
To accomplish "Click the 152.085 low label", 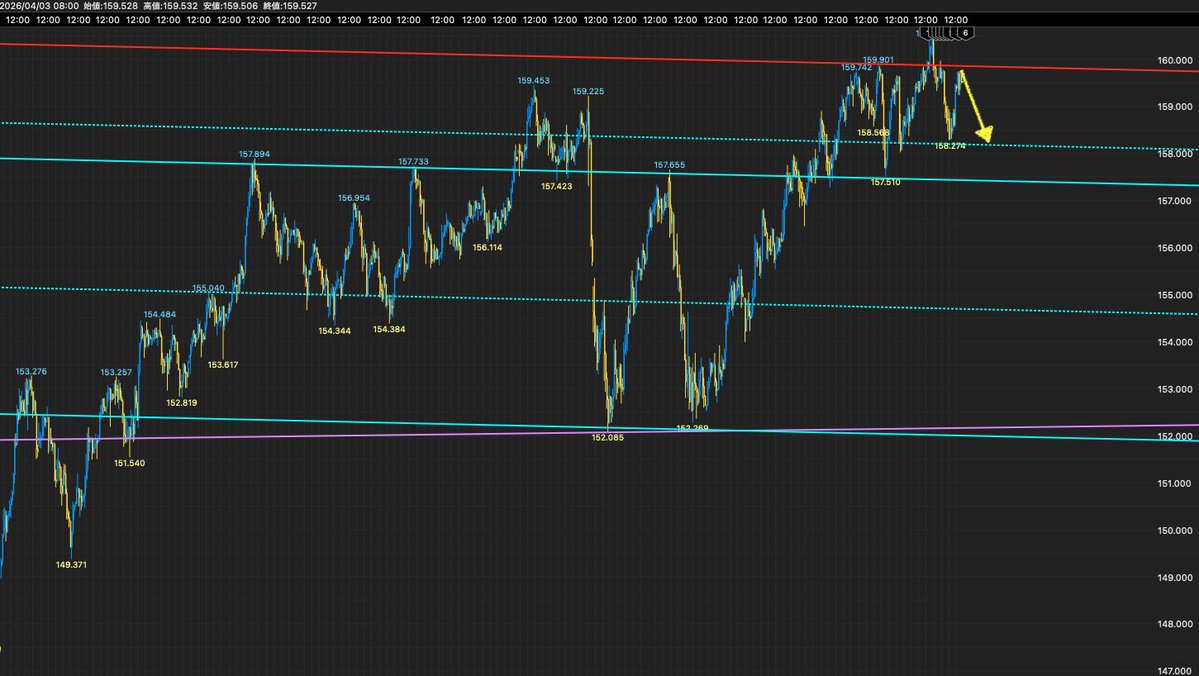I will [607, 437].
